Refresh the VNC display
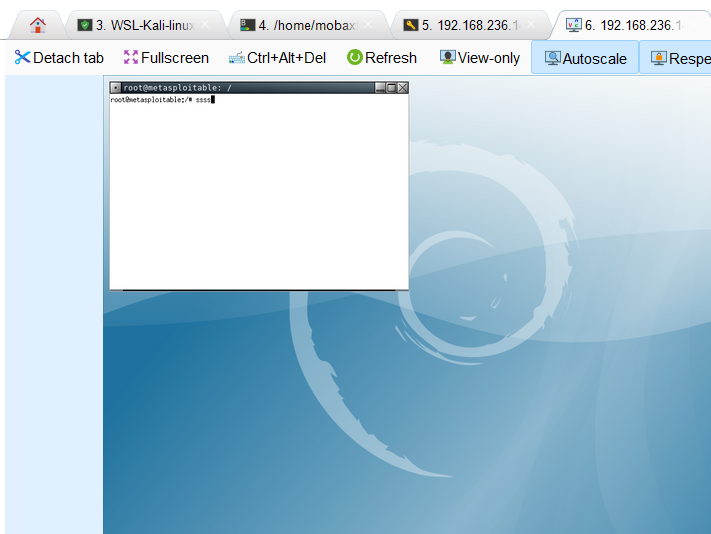Screen dimensions: 711x534 (382, 58)
